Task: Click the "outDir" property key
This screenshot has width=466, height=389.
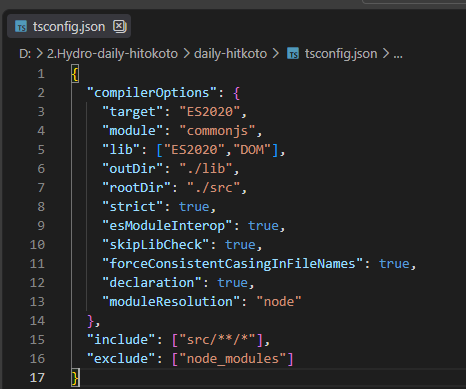Action: pyautogui.click(x=133, y=169)
